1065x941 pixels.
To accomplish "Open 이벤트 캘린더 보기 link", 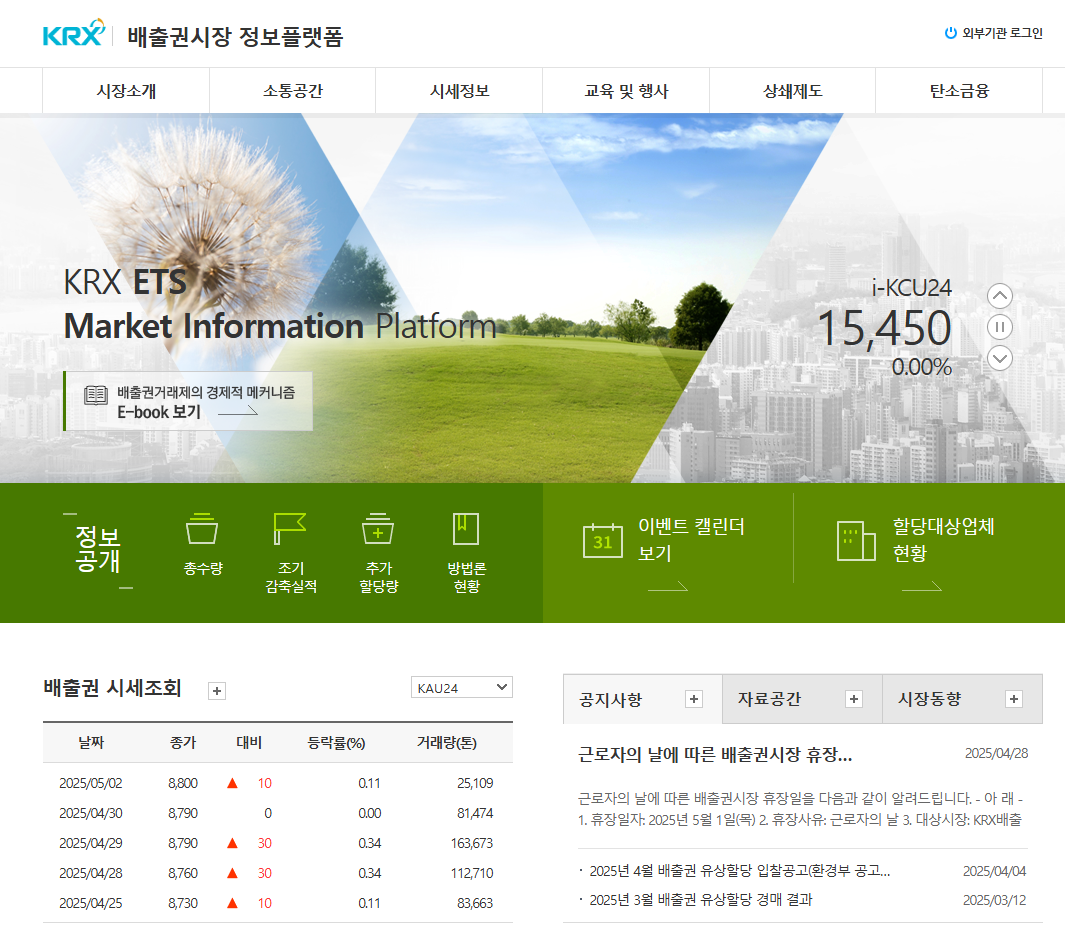I will click(x=691, y=539).
